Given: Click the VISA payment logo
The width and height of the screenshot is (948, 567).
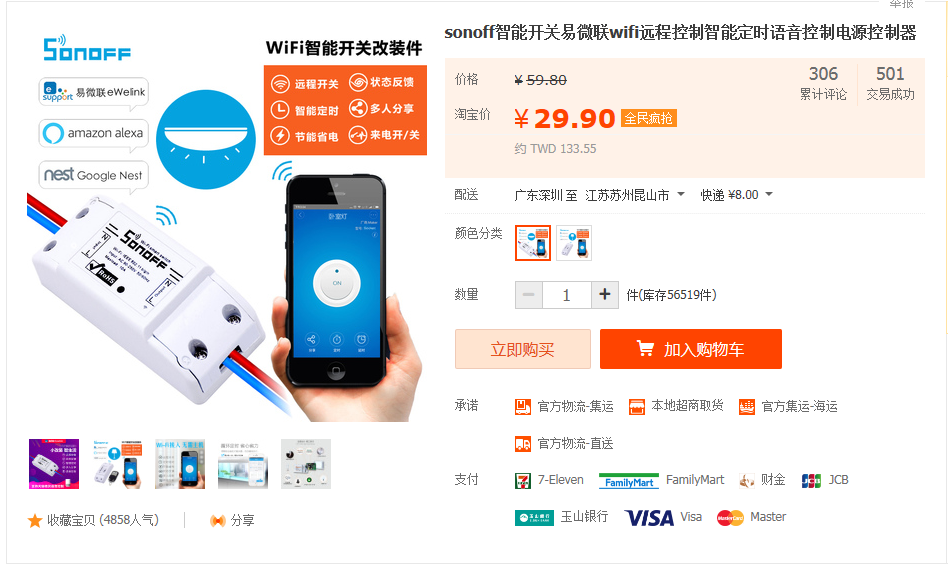Looking at the screenshot, I should point(649,517).
